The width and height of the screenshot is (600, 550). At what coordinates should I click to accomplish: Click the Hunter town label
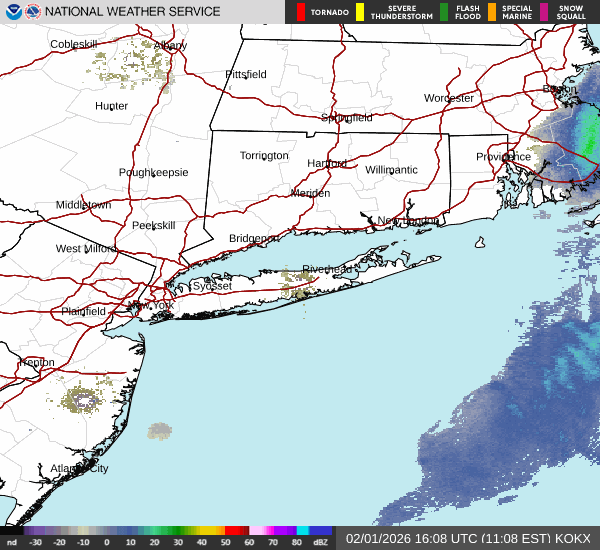(111, 106)
